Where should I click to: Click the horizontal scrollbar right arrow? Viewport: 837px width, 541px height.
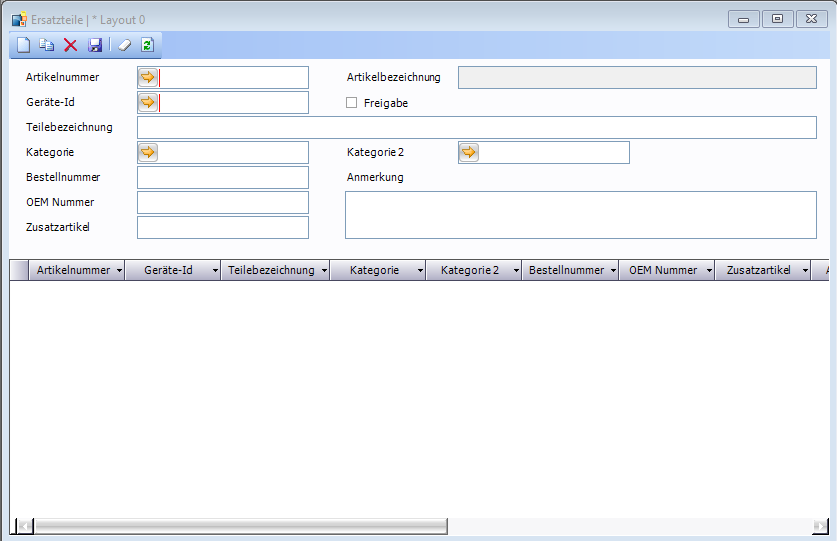click(x=820, y=526)
